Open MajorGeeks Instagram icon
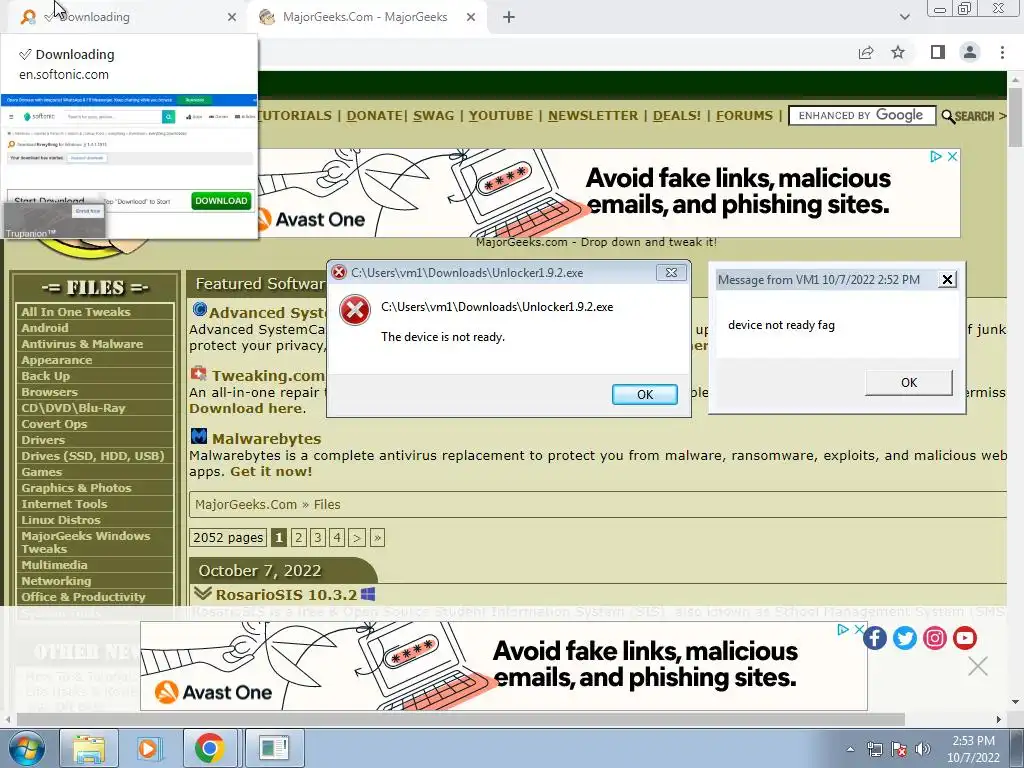1024x768 pixels. click(x=935, y=638)
